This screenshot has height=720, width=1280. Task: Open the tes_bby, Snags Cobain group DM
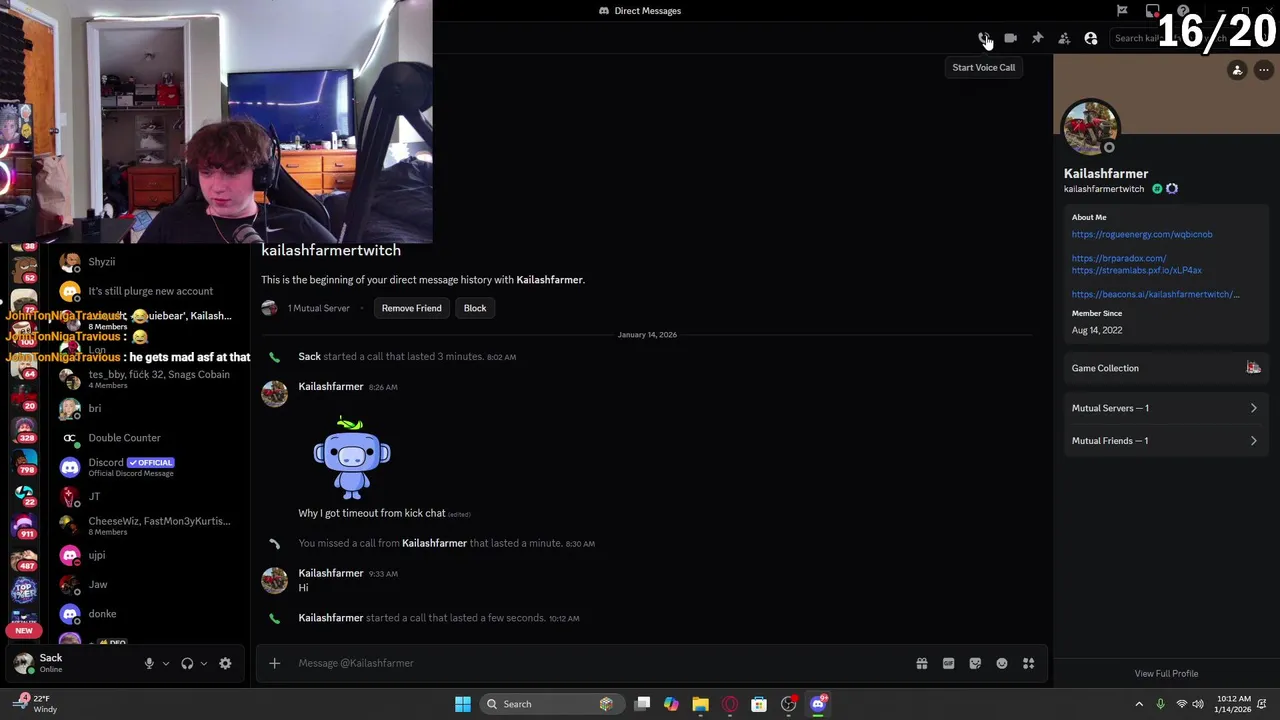(x=147, y=379)
